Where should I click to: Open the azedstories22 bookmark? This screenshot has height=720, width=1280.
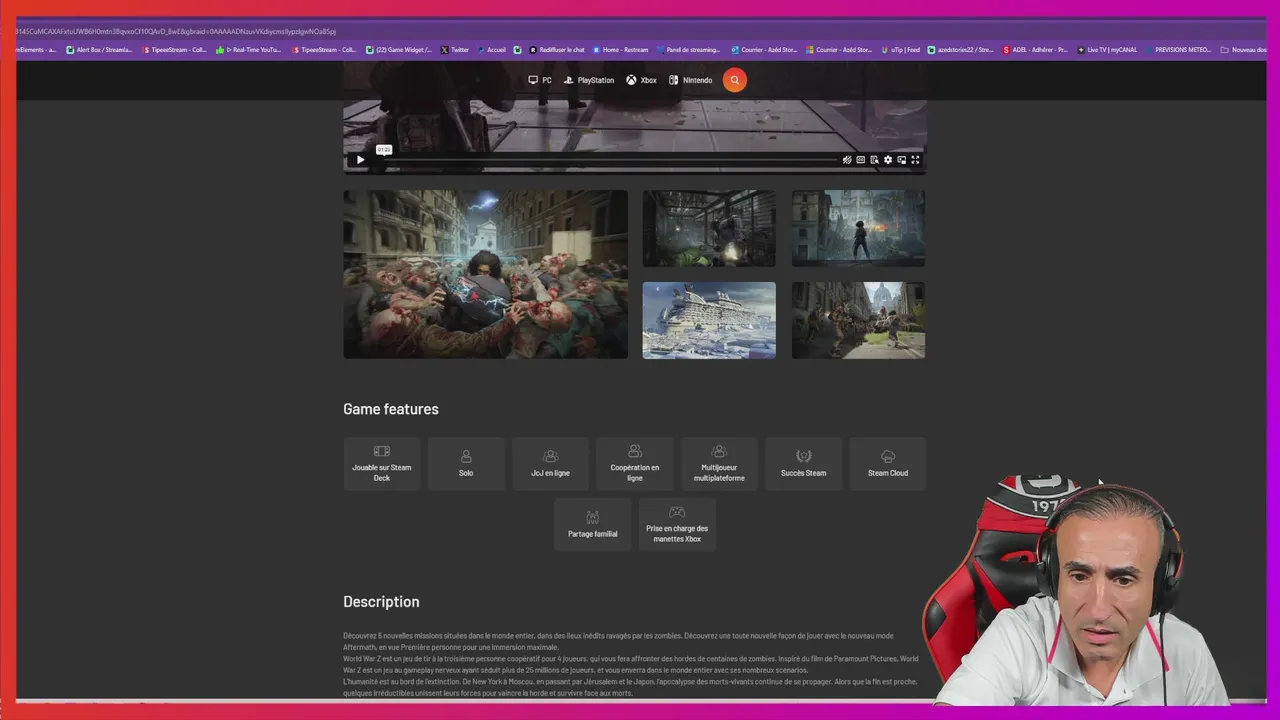[x=960, y=50]
